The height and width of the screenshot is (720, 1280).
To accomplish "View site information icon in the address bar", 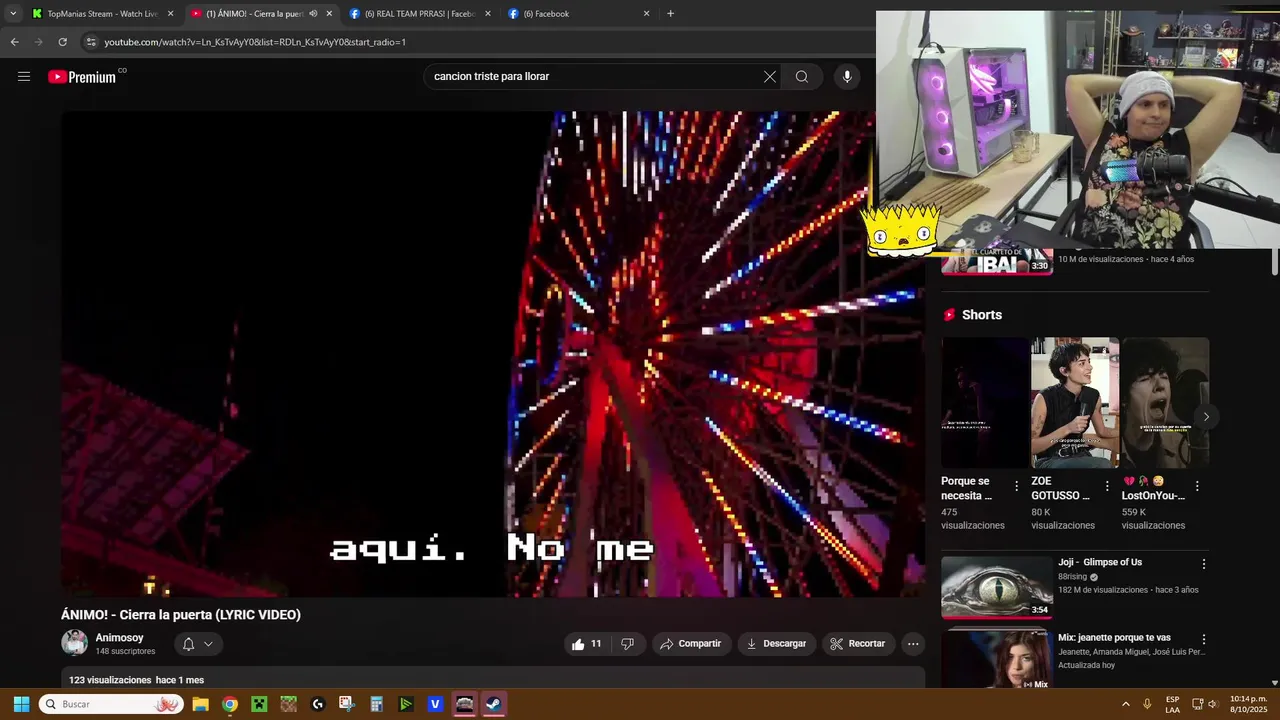I will click(x=91, y=42).
